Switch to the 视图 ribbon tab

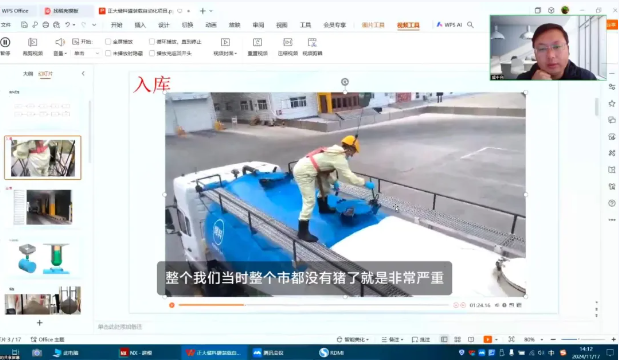[x=281, y=25]
